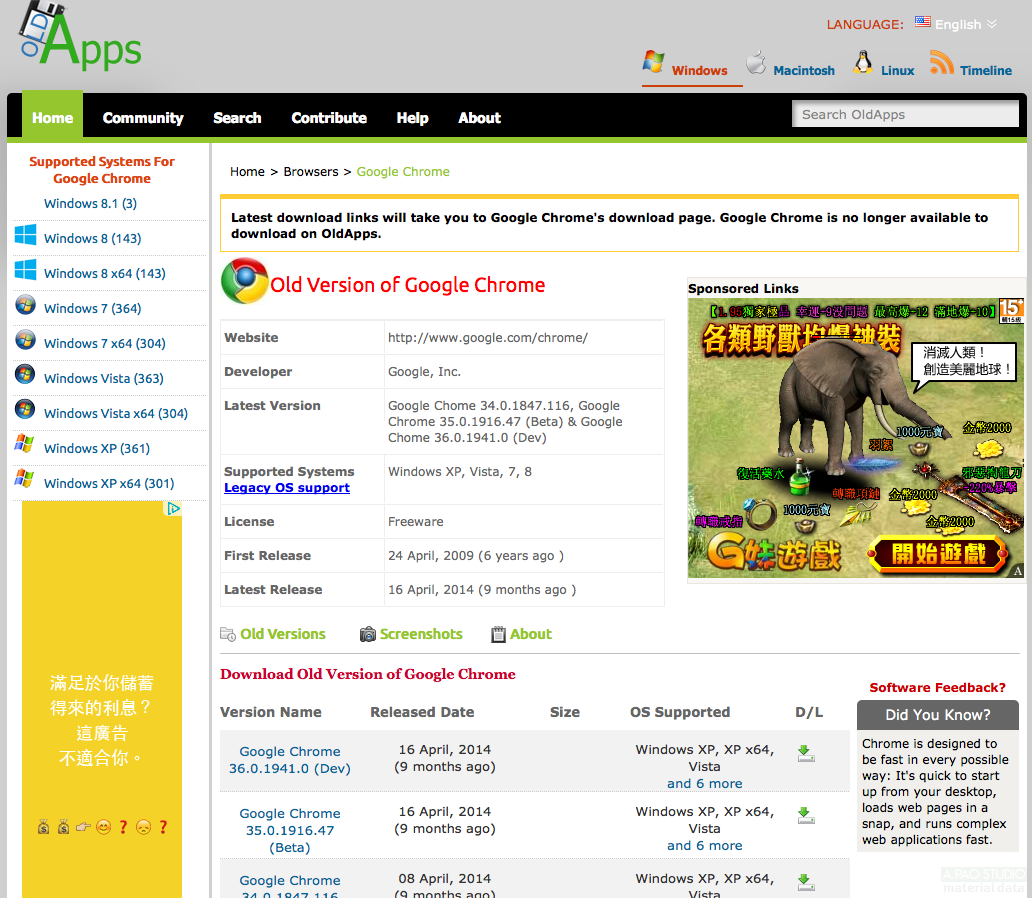Click the Windows 7 x64 orb icon

point(25,339)
